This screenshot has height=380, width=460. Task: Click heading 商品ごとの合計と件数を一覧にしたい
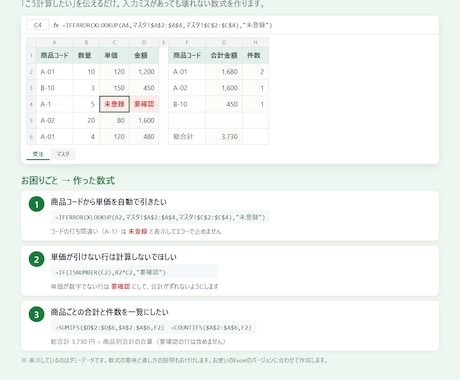pos(110,312)
